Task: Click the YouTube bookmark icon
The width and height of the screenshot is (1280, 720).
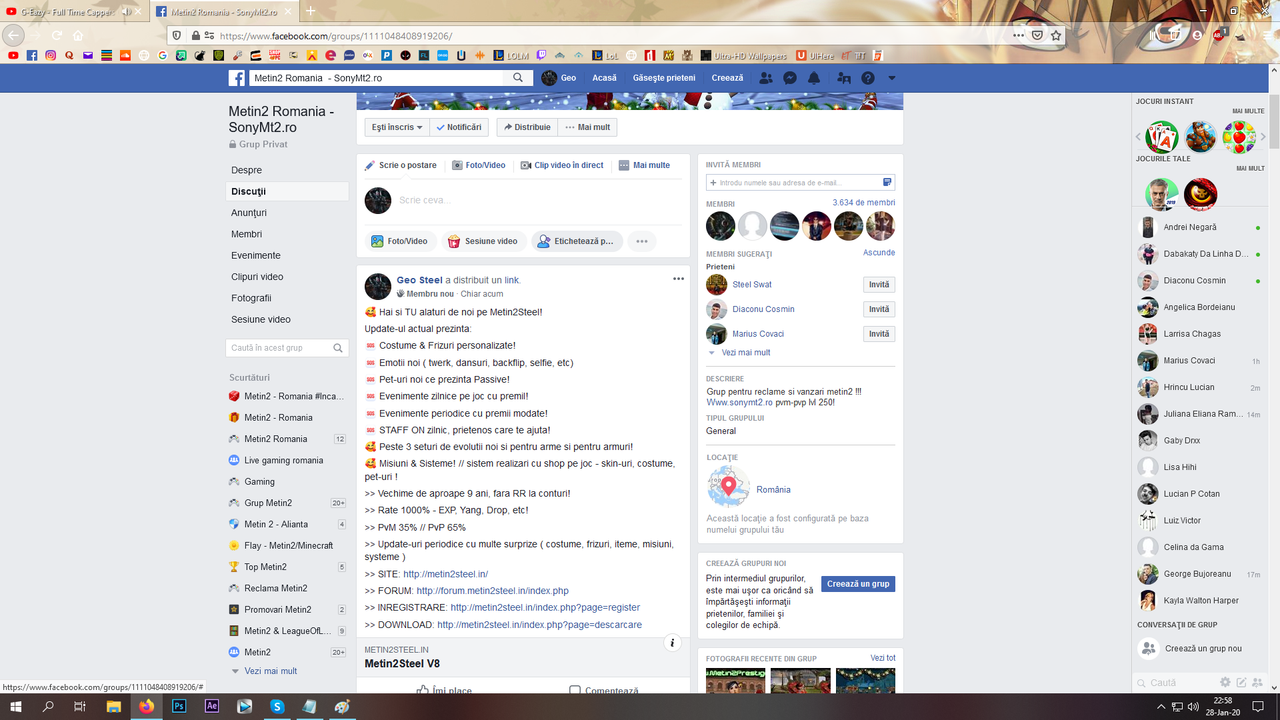Action: (13, 56)
